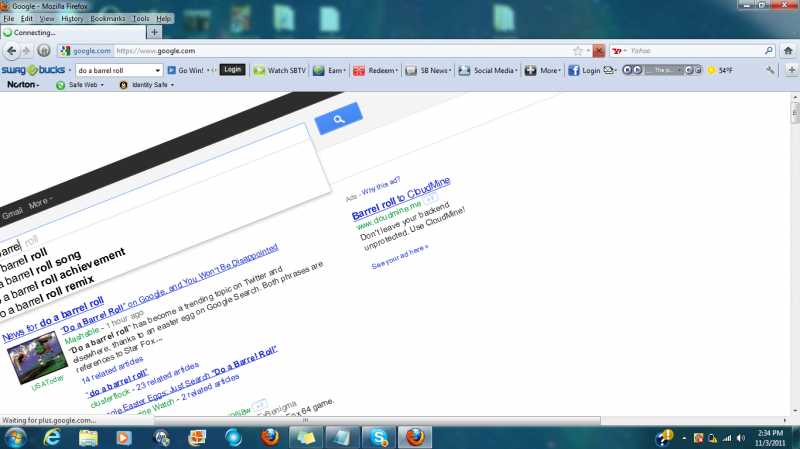Click the '14 related articles' link
The height and width of the screenshot is (449, 800).
pyautogui.click(x=112, y=370)
